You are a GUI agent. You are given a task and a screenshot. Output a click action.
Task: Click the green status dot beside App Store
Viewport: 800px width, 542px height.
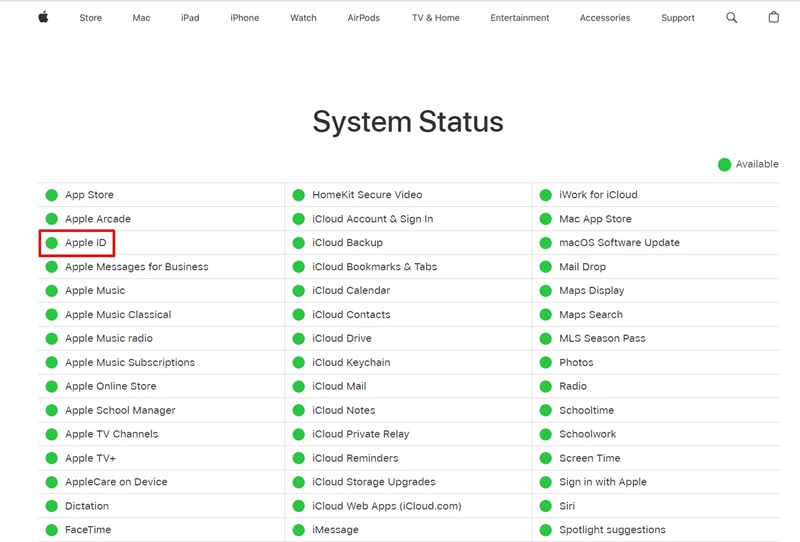52,195
